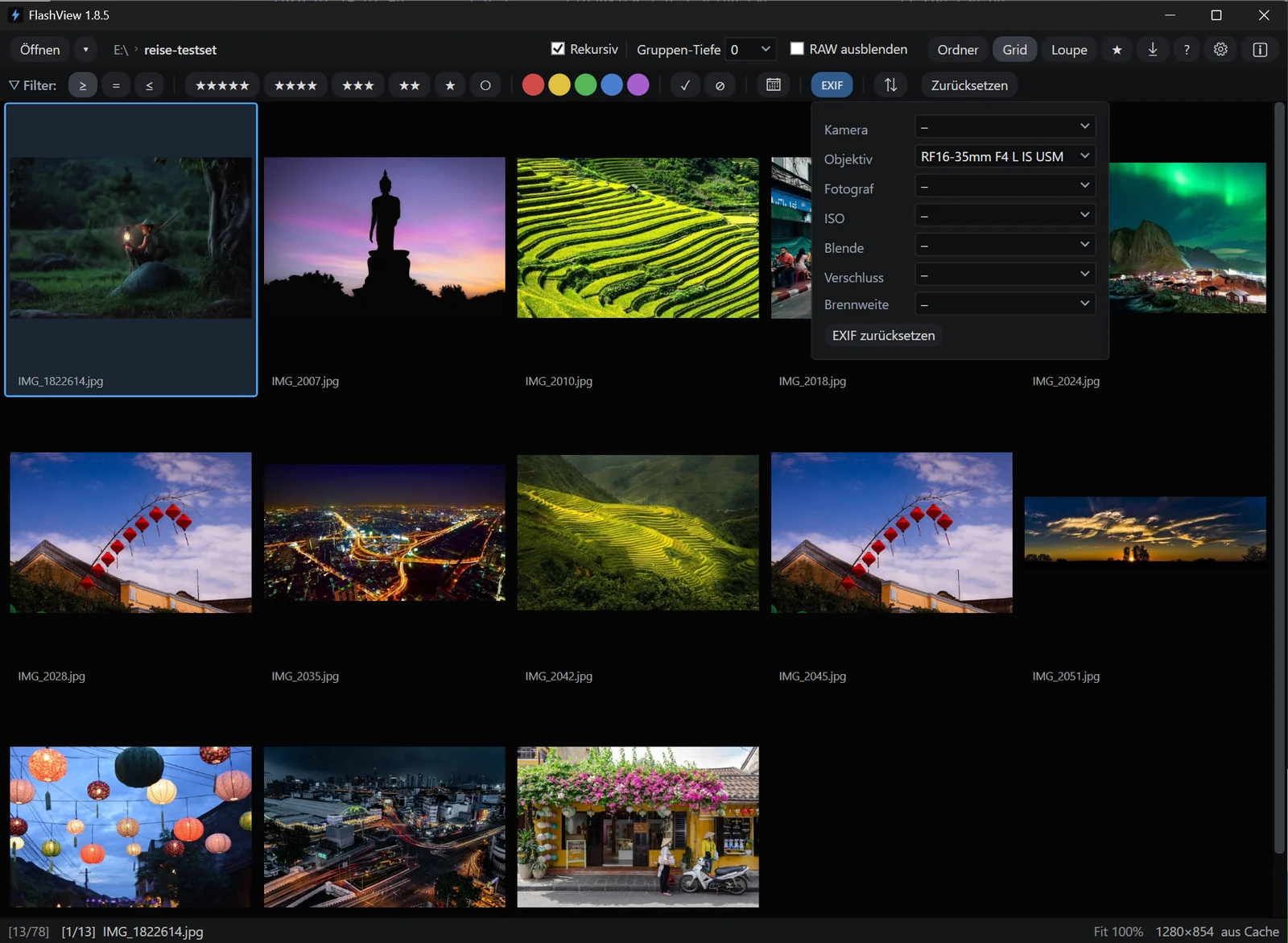
Task: Open the help question mark icon
Action: (1187, 50)
